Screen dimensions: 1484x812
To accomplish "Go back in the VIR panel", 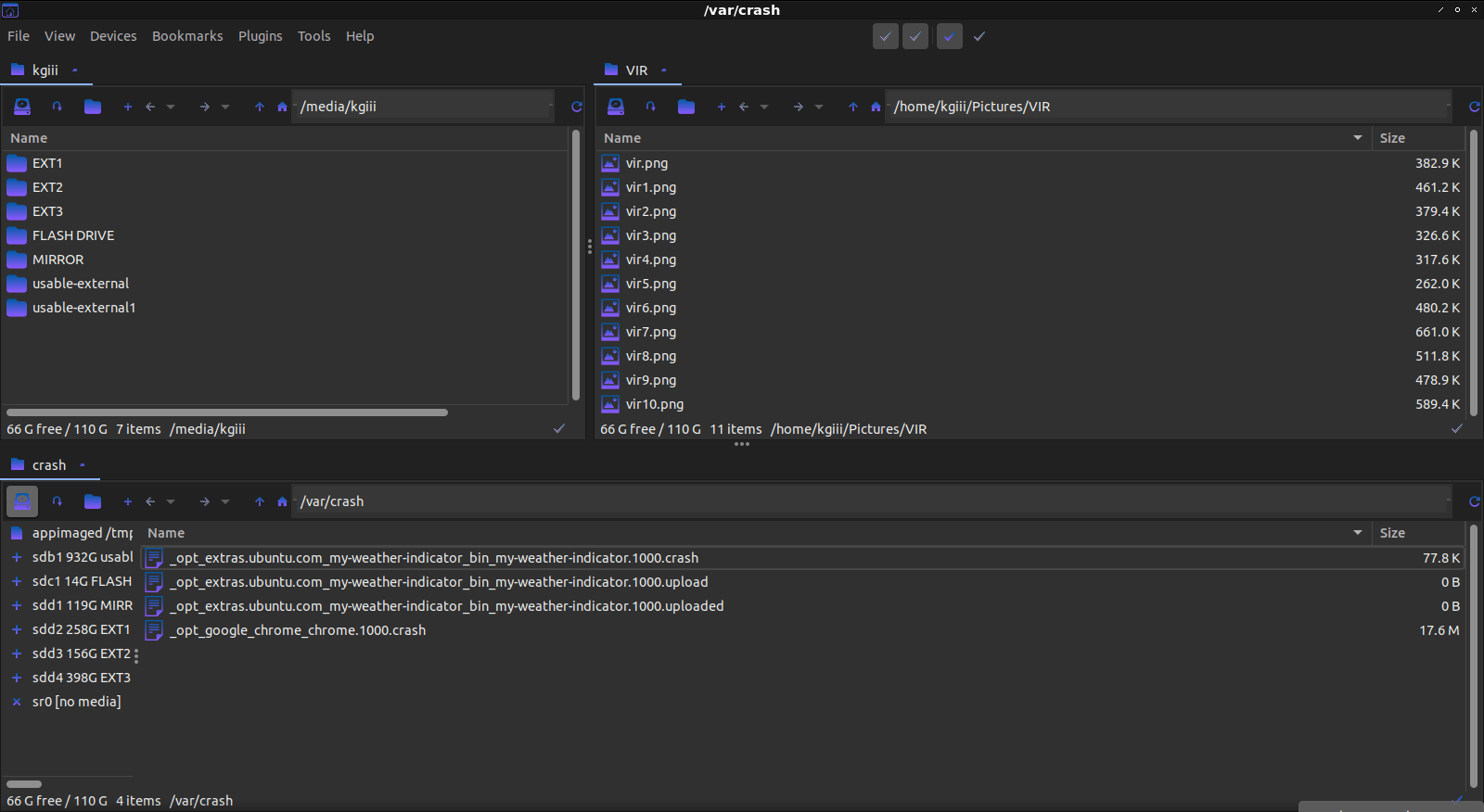I will 744,107.
